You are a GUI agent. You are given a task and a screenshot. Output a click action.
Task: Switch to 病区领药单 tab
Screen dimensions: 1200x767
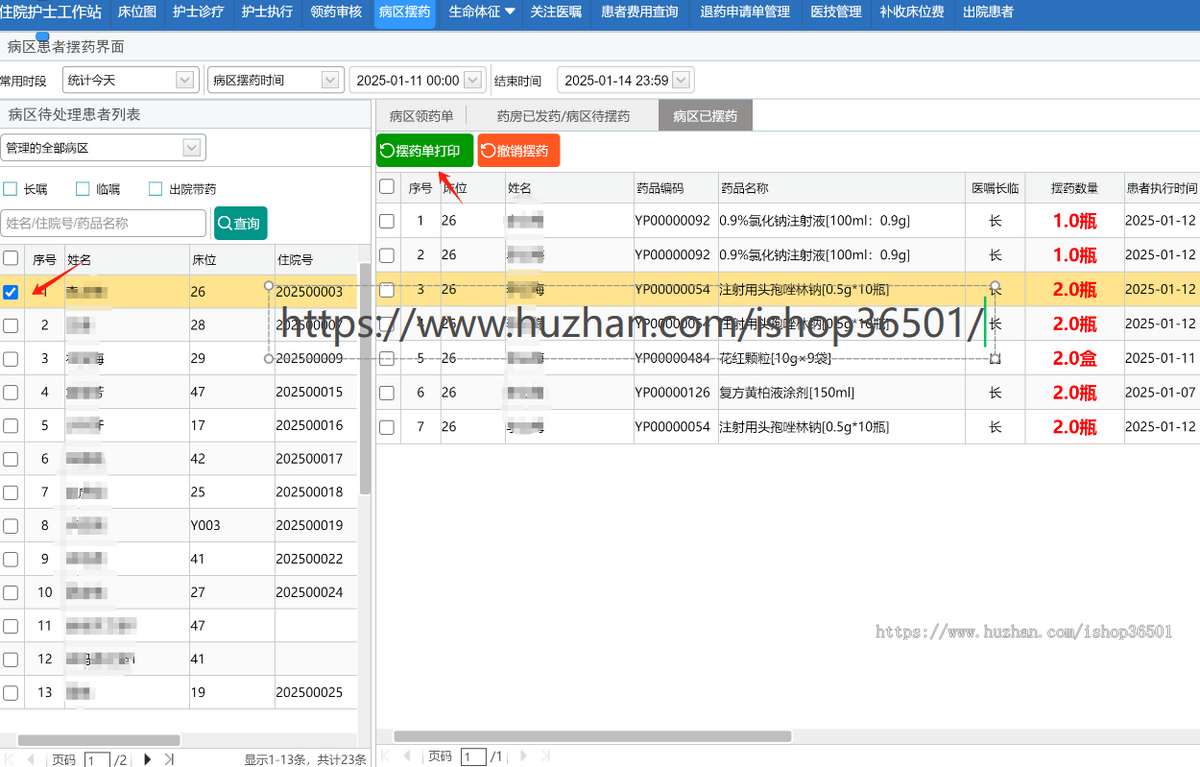coord(421,116)
